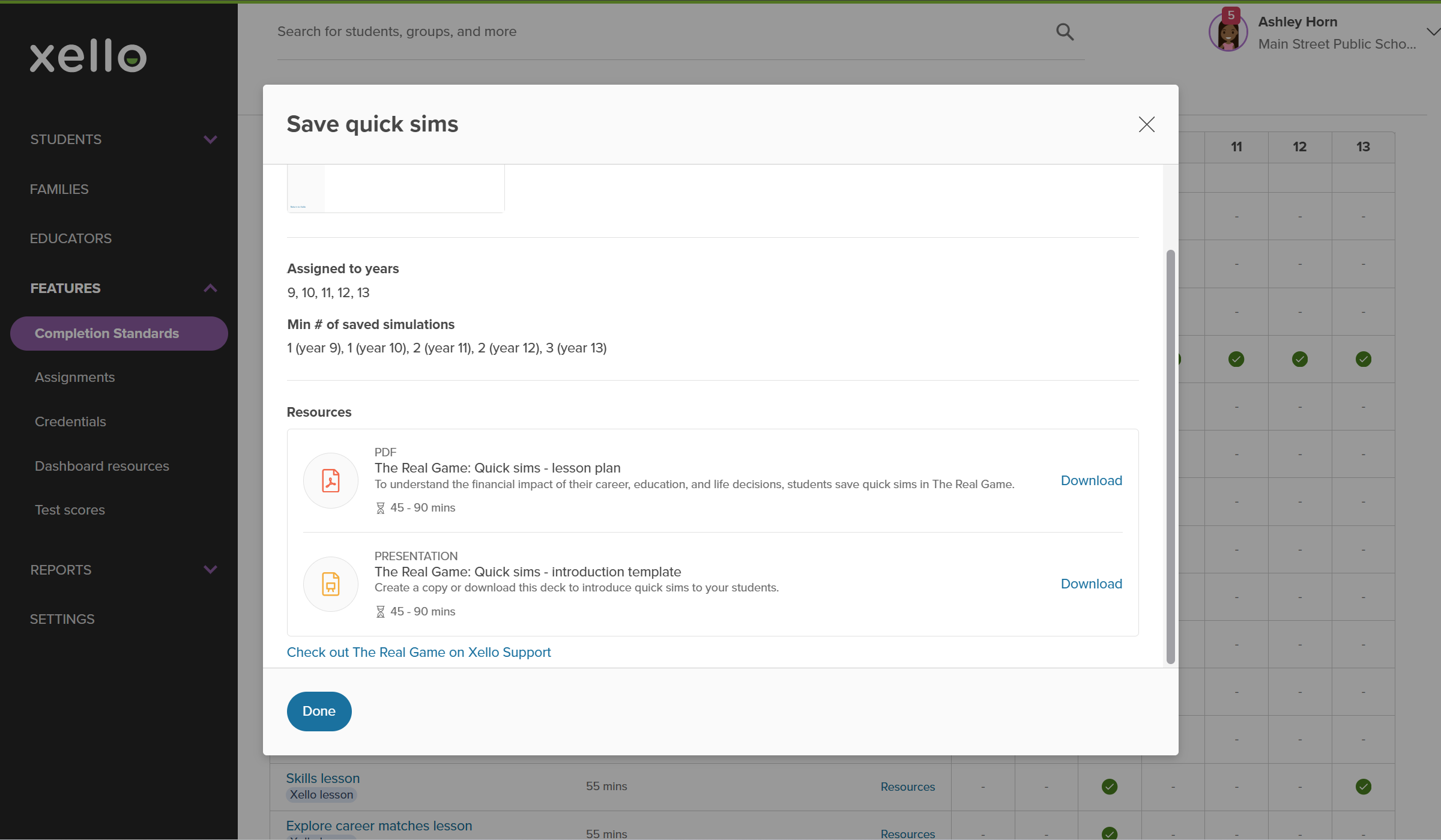
Task: Expand the Reports menu chevron
Action: click(x=210, y=569)
